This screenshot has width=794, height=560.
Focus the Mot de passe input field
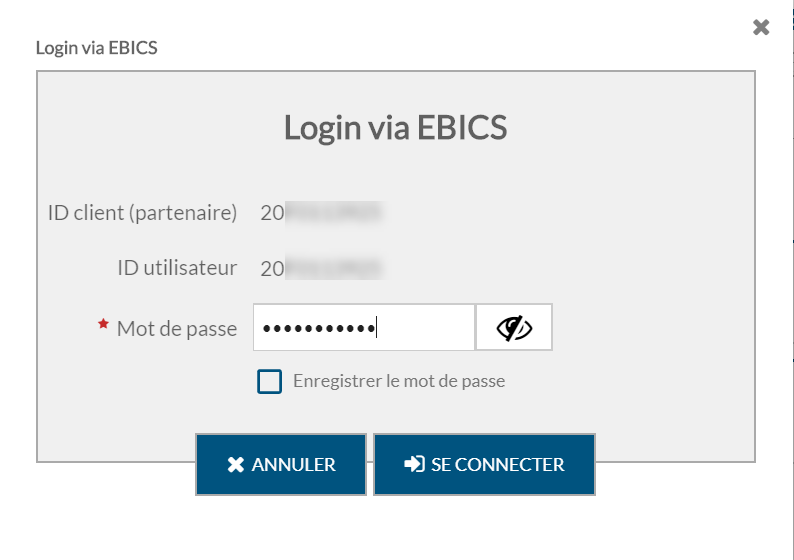364,328
